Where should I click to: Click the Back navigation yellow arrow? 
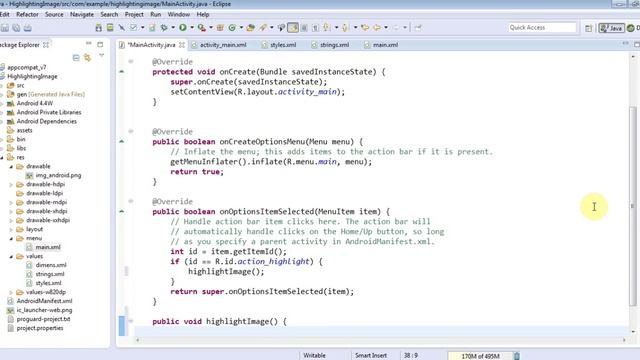click(377, 28)
